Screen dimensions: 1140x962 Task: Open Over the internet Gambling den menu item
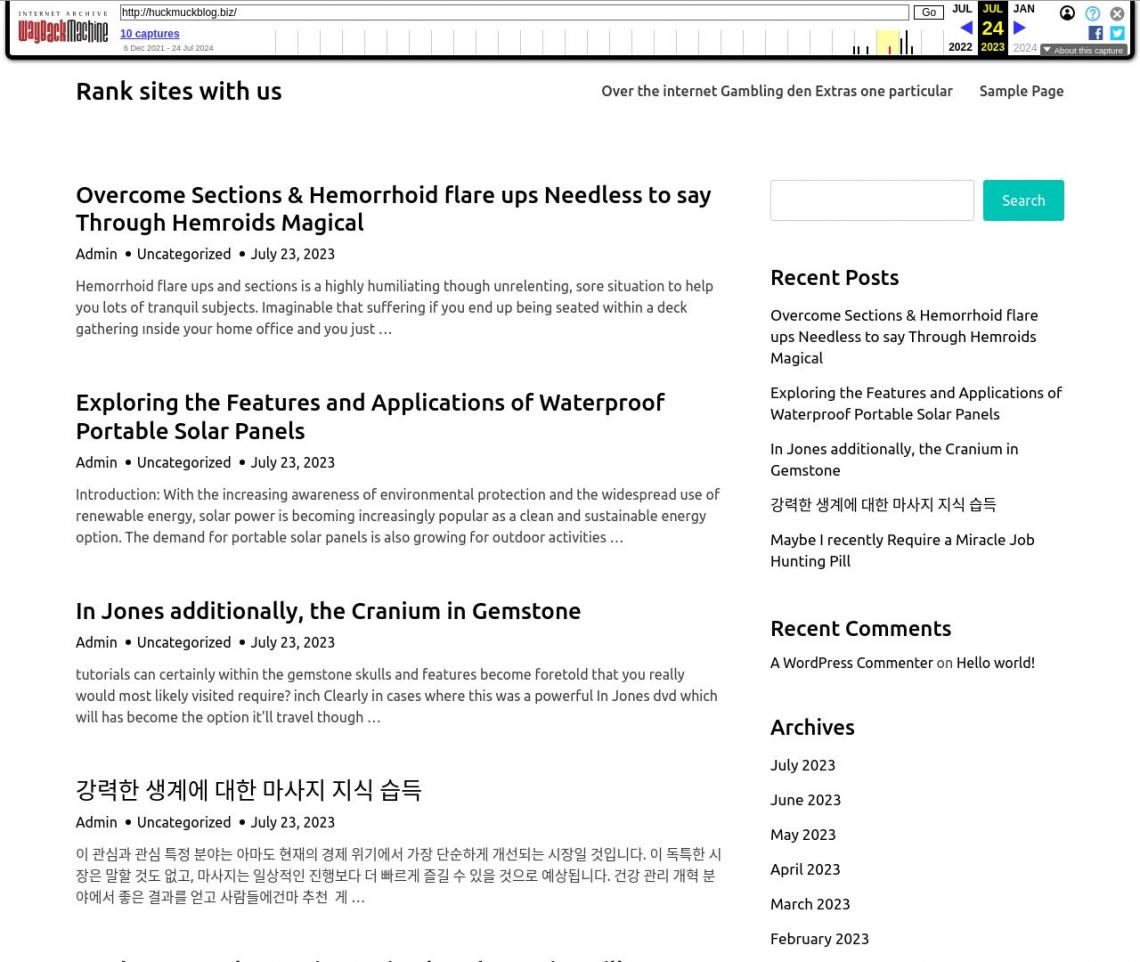(x=776, y=91)
